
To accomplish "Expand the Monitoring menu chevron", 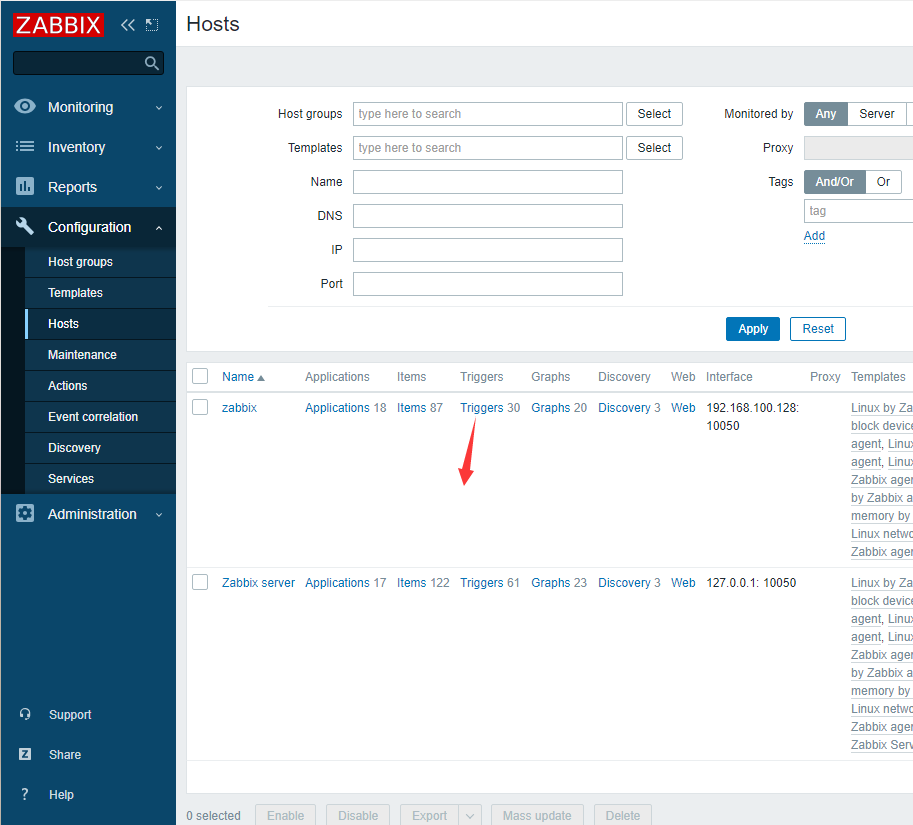I will 159,108.
